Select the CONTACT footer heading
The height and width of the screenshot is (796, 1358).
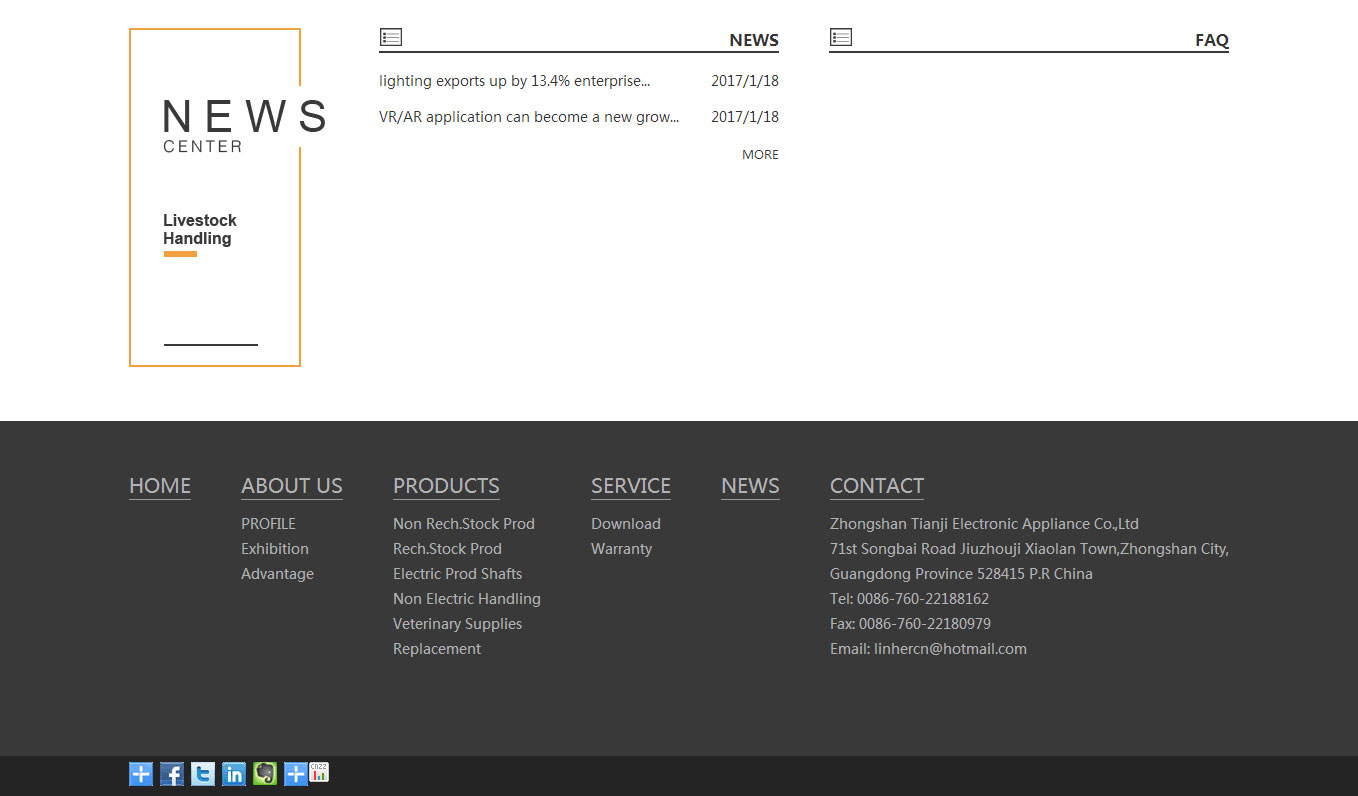tap(877, 486)
